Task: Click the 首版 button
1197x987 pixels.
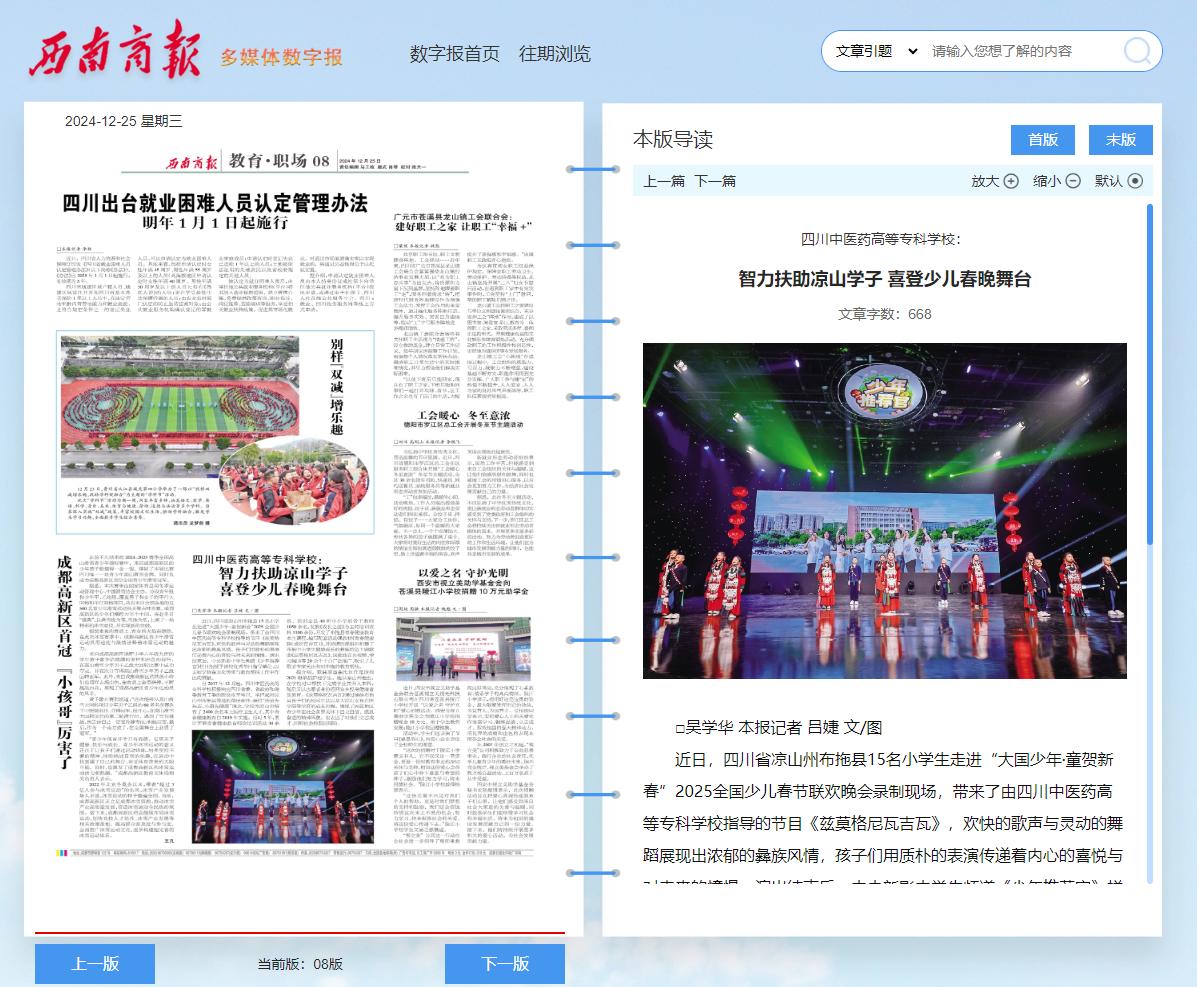Action: pos(1043,140)
